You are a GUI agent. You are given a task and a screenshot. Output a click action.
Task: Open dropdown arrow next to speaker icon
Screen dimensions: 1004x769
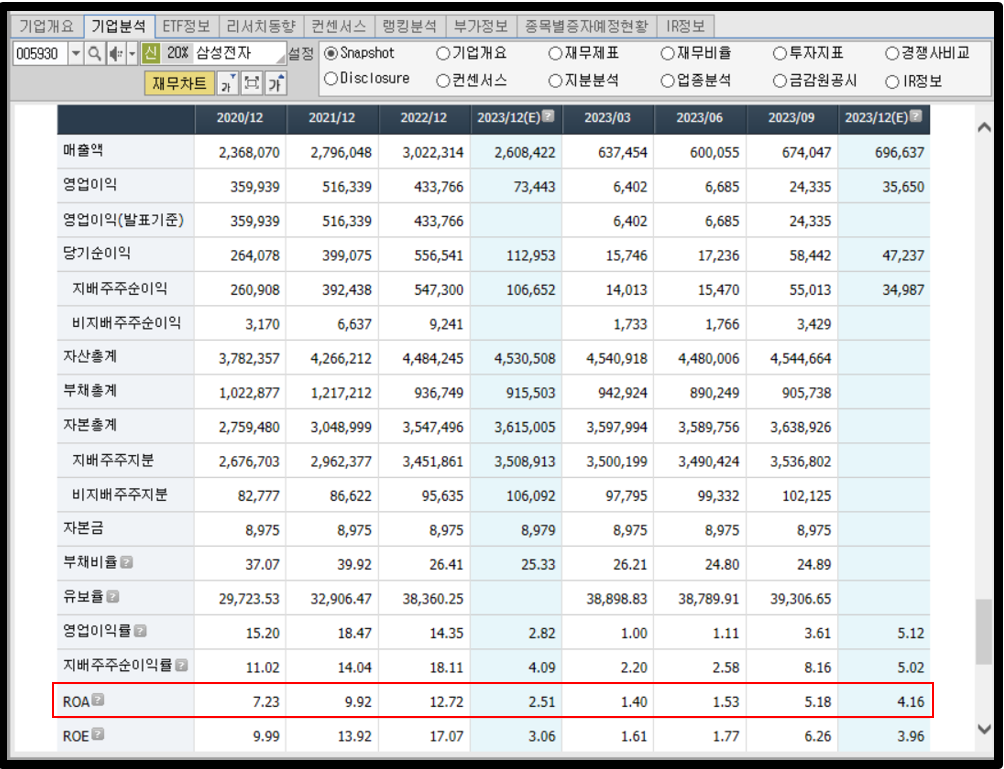click(x=132, y=53)
